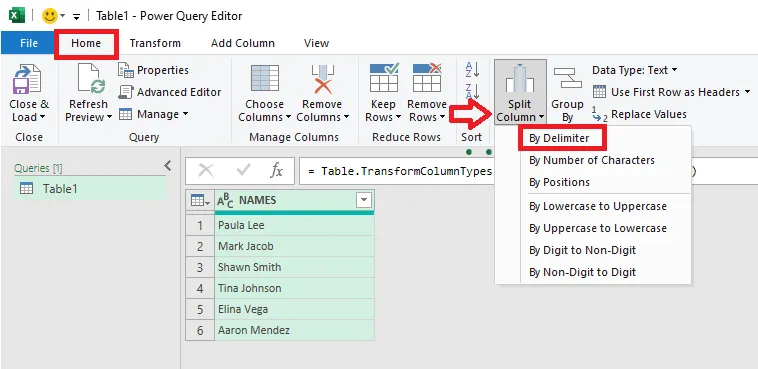Image resolution: width=758 pixels, height=369 pixels.
Task: Click the smiley feedback icon
Action: (x=49, y=16)
